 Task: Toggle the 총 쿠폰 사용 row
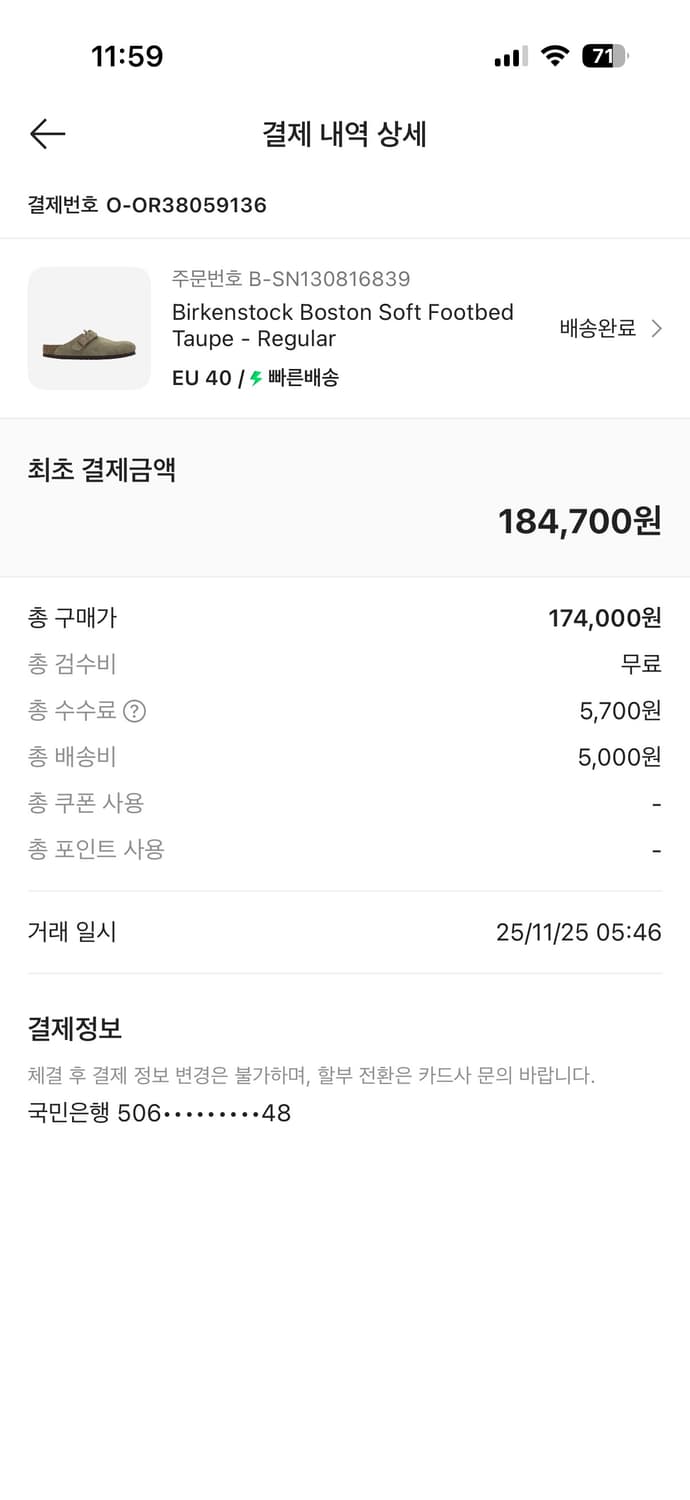coord(345,803)
